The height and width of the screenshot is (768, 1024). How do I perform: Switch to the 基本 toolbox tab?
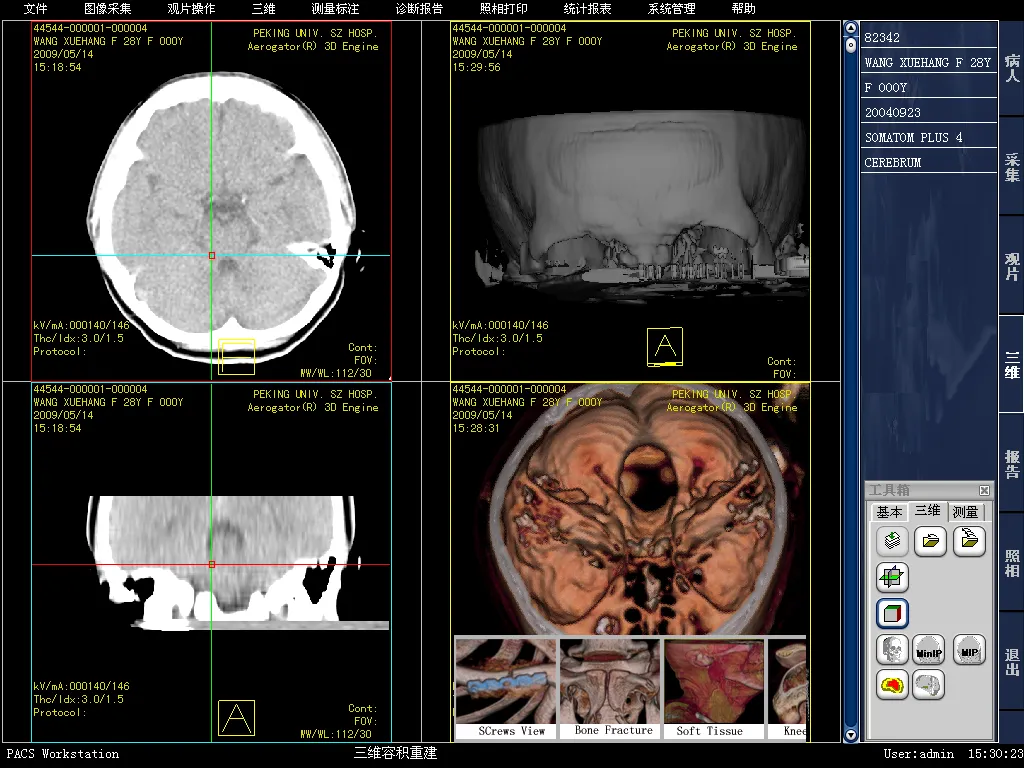coord(889,513)
